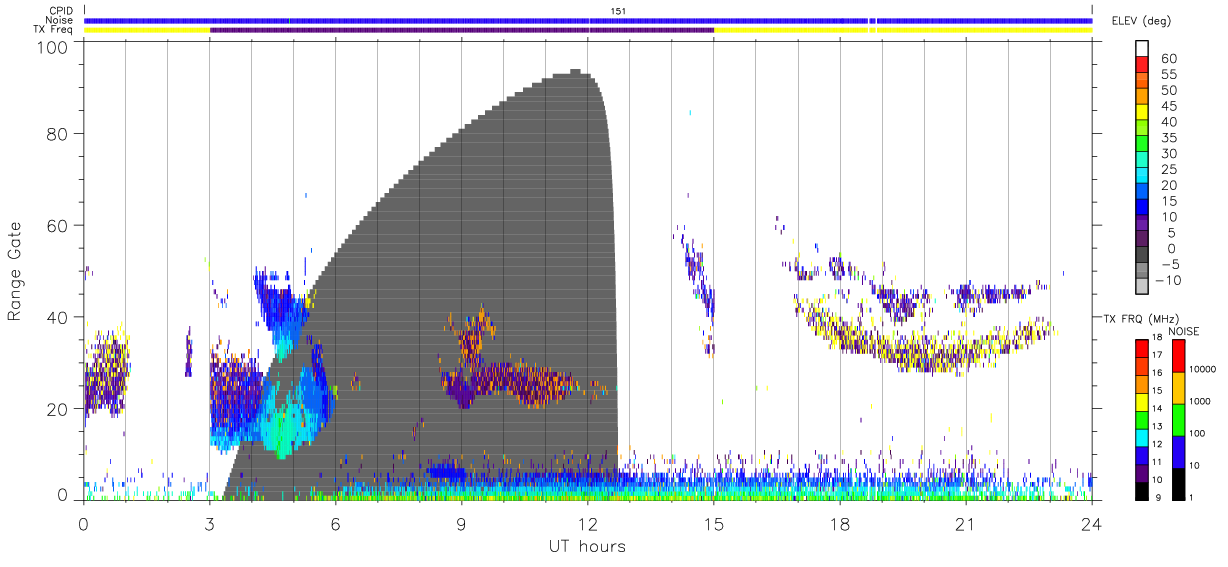Click the purple segment of the TX Freq bar
This screenshot has width=1228, height=567.
pos(462,30)
